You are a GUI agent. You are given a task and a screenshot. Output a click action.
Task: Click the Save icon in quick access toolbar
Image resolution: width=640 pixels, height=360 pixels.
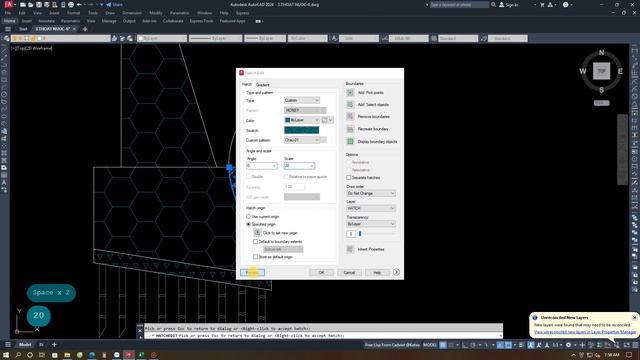pos(39,5)
